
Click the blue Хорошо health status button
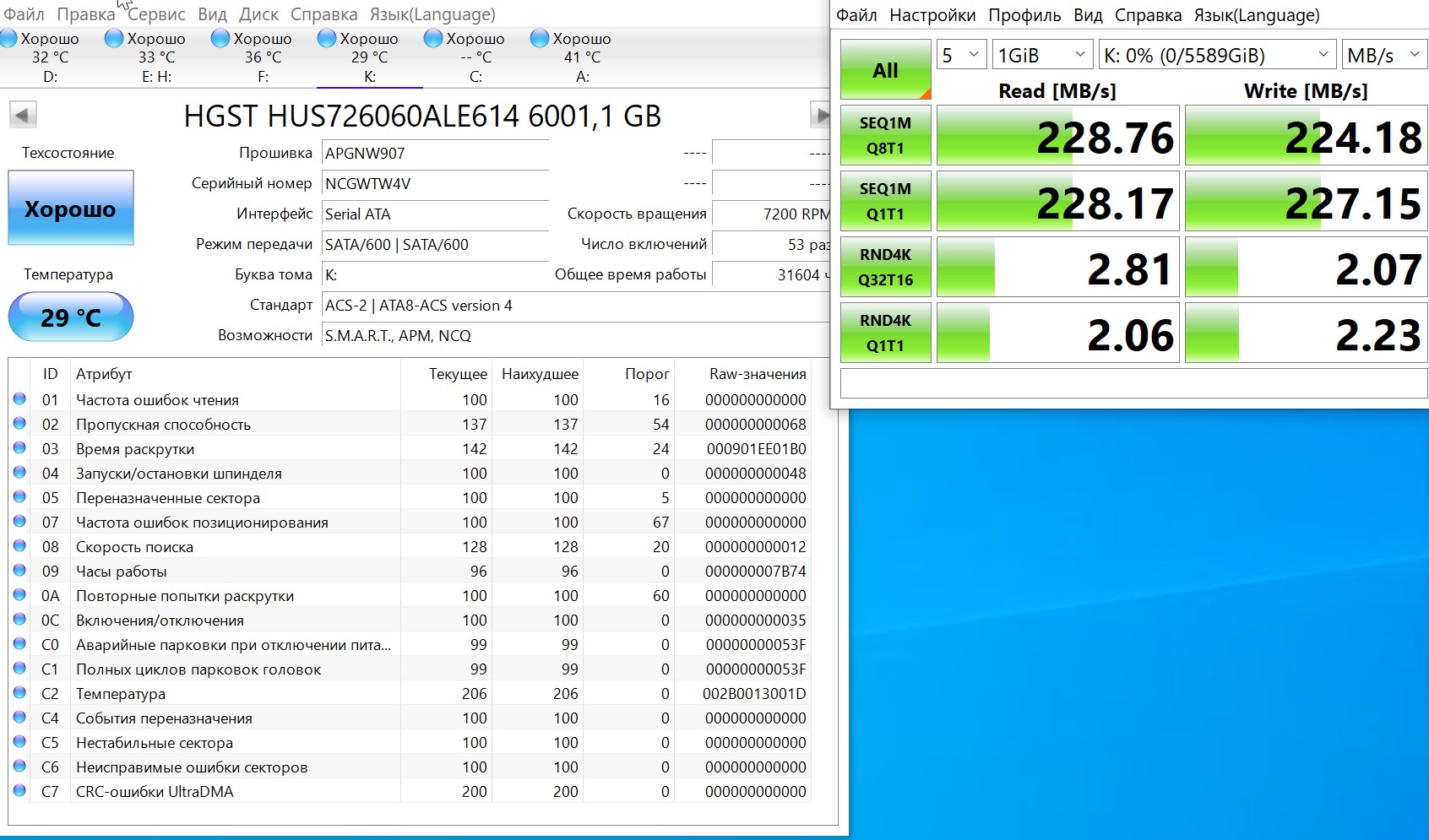71,209
